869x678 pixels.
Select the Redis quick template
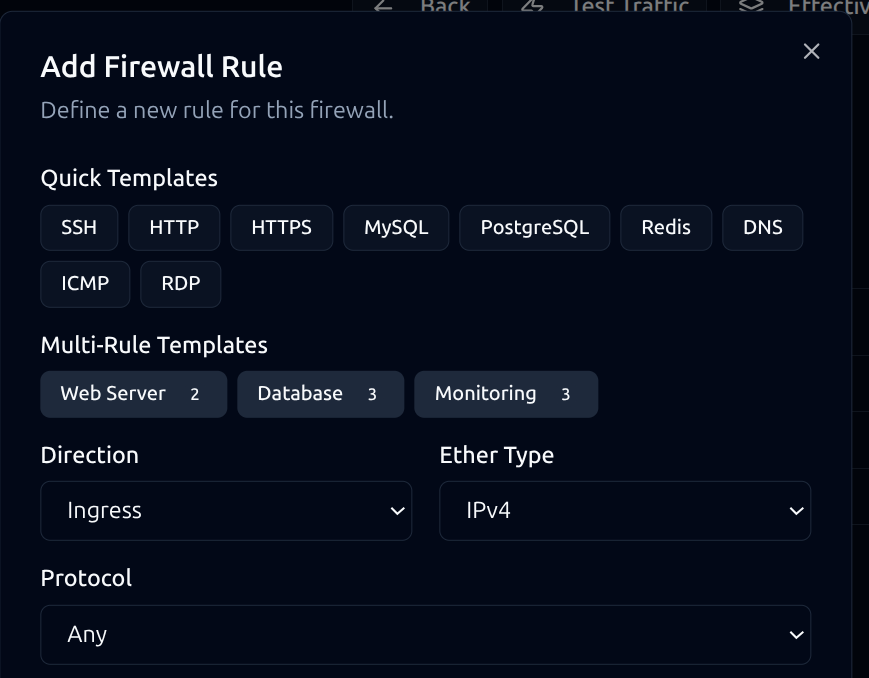pyautogui.click(x=666, y=227)
